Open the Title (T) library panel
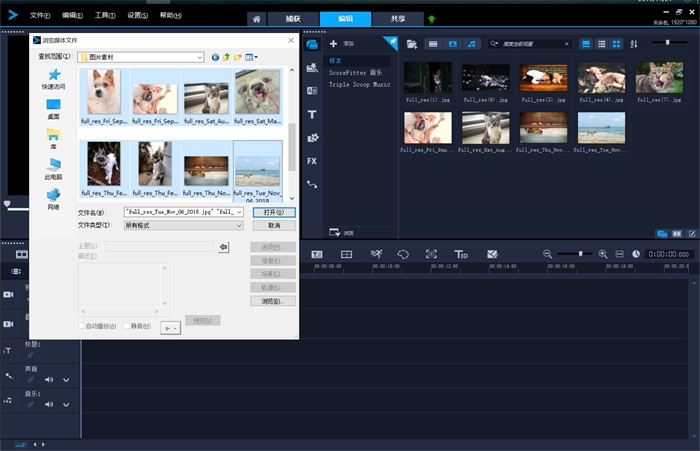Image resolution: width=700 pixels, height=451 pixels. 312,115
